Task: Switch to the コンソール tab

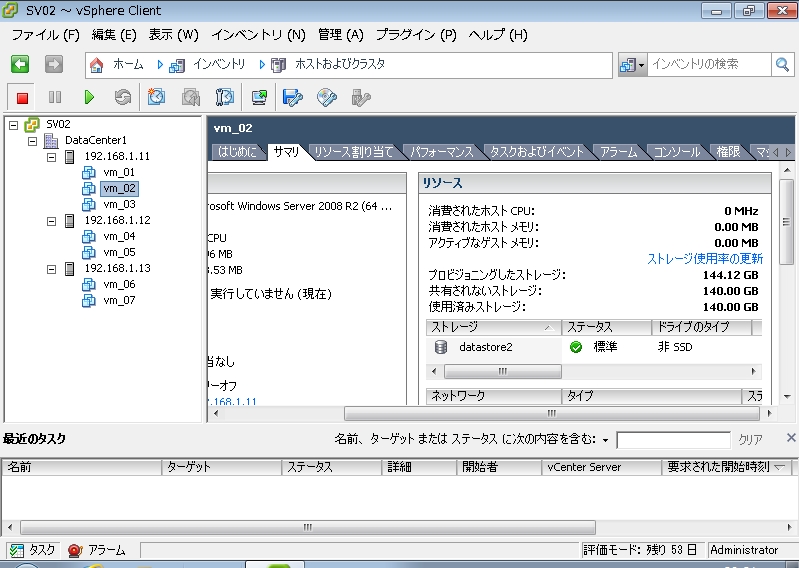Action: coord(677,152)
